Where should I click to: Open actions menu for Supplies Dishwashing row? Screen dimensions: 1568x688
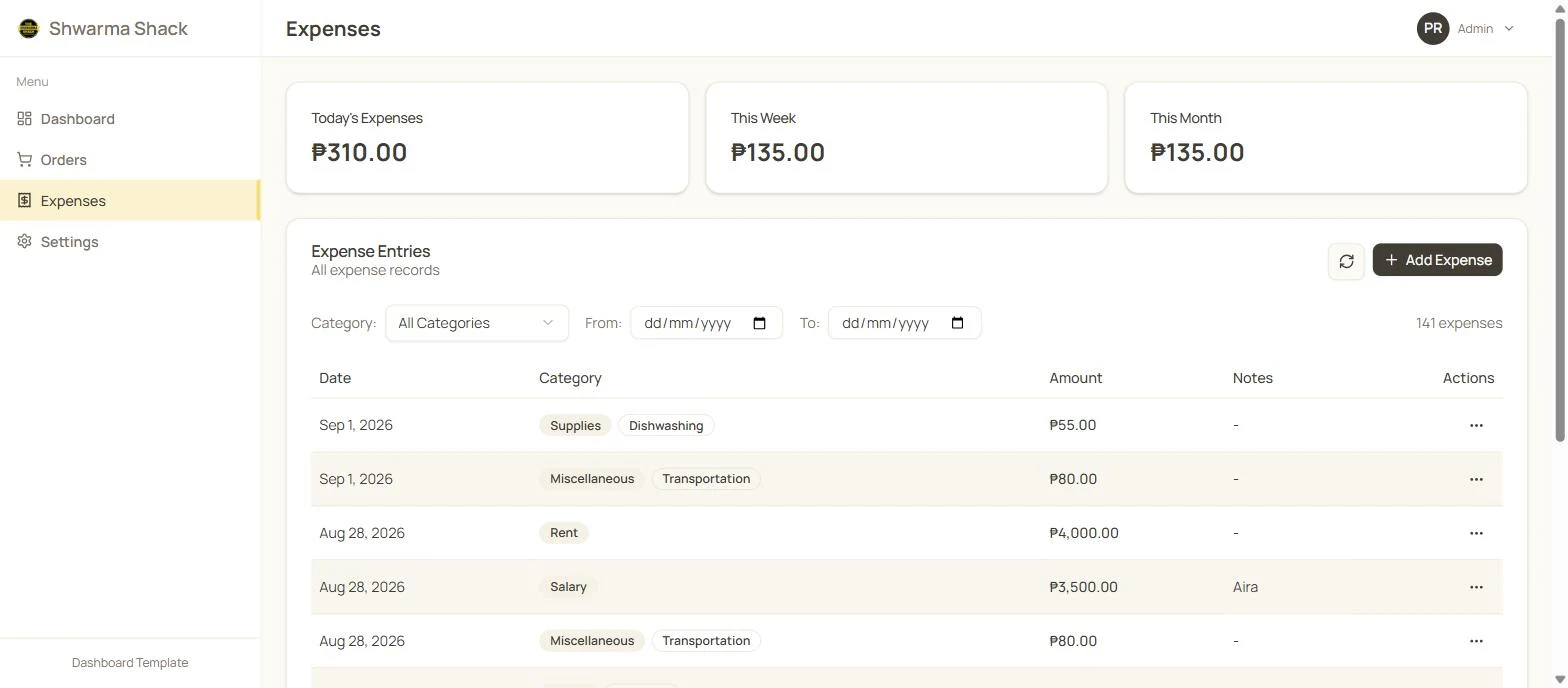click(x=1476, y=425)
